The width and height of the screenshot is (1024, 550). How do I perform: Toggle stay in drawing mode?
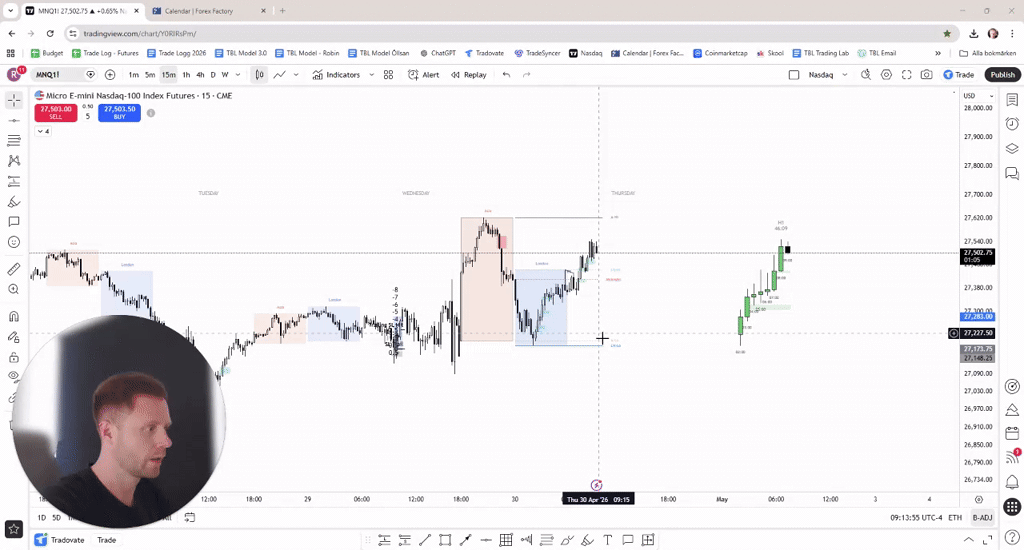14,337
